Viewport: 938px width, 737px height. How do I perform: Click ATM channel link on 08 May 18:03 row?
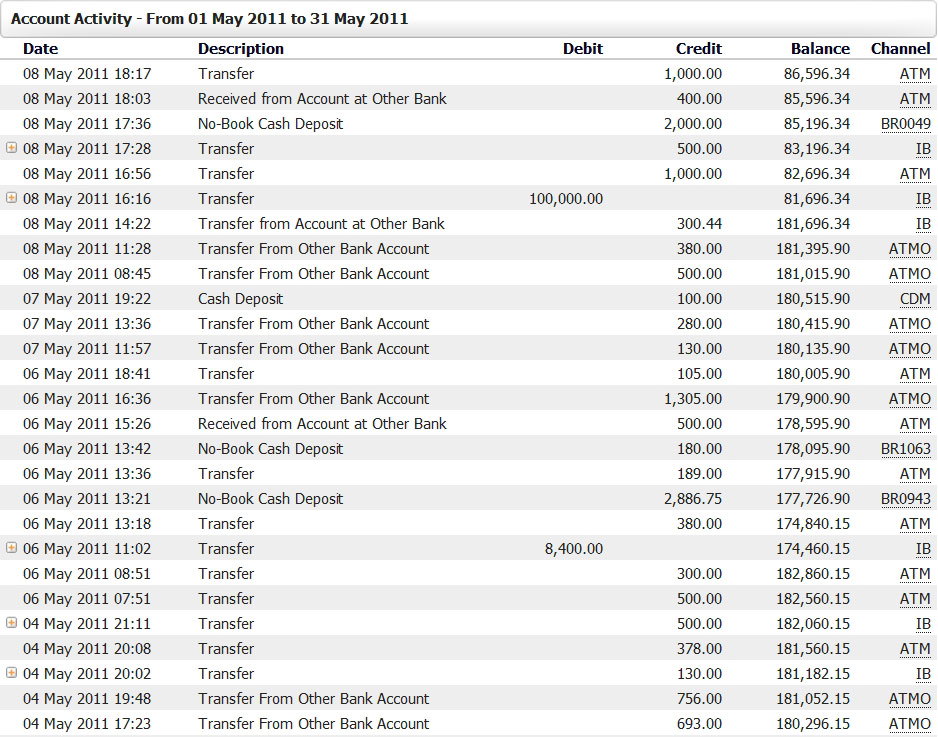pos(915,99)
